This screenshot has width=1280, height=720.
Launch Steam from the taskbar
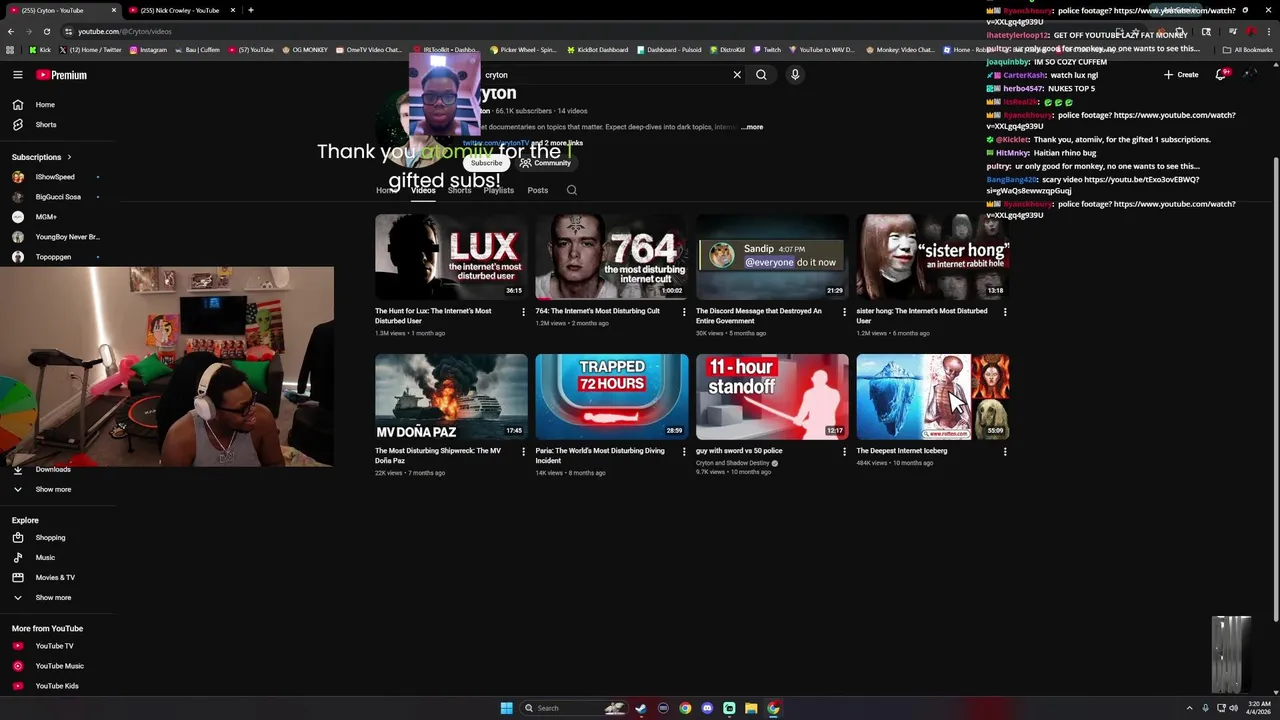(x=641, y=708)
